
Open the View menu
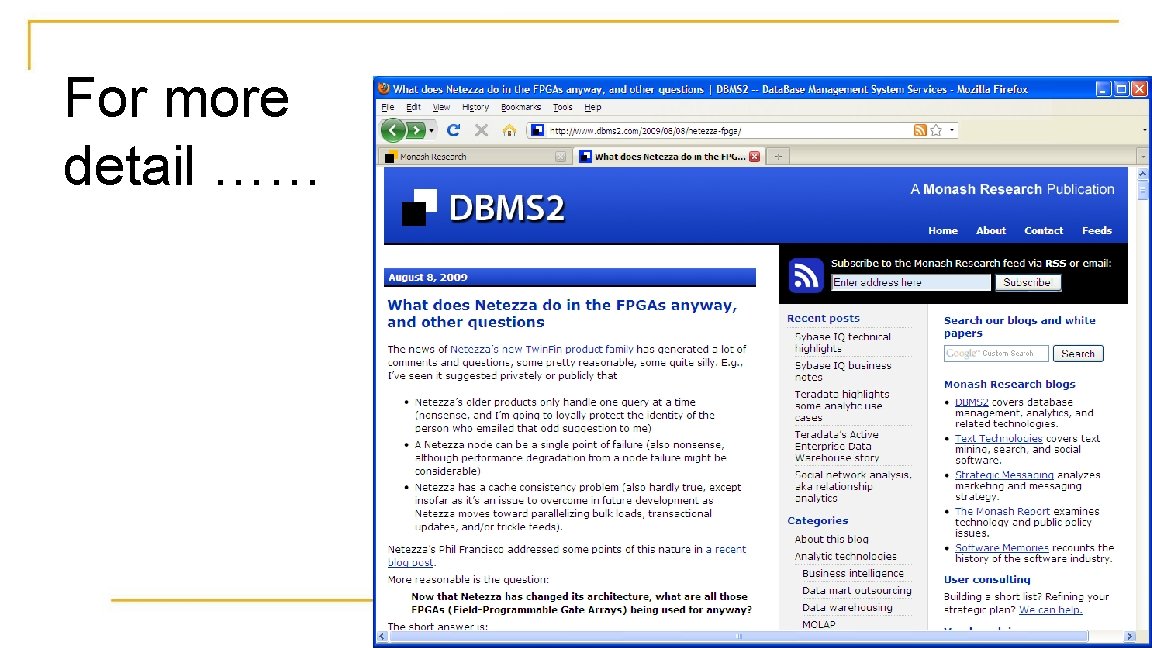point(441,107)
